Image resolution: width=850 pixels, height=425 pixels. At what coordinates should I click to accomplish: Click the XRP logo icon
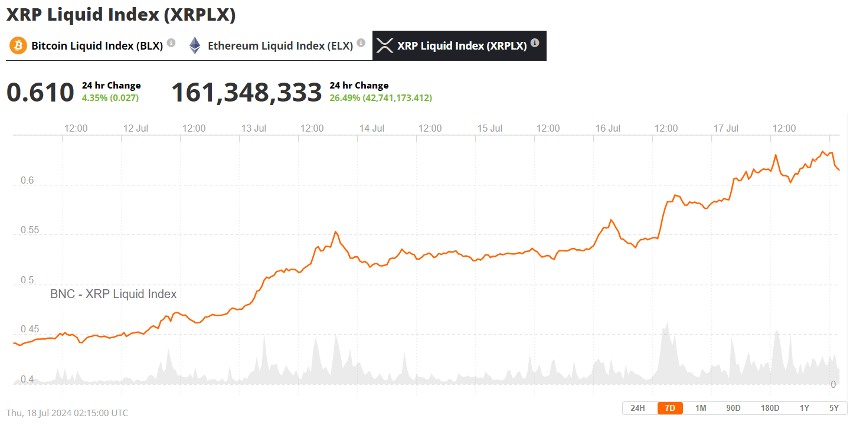384,46
